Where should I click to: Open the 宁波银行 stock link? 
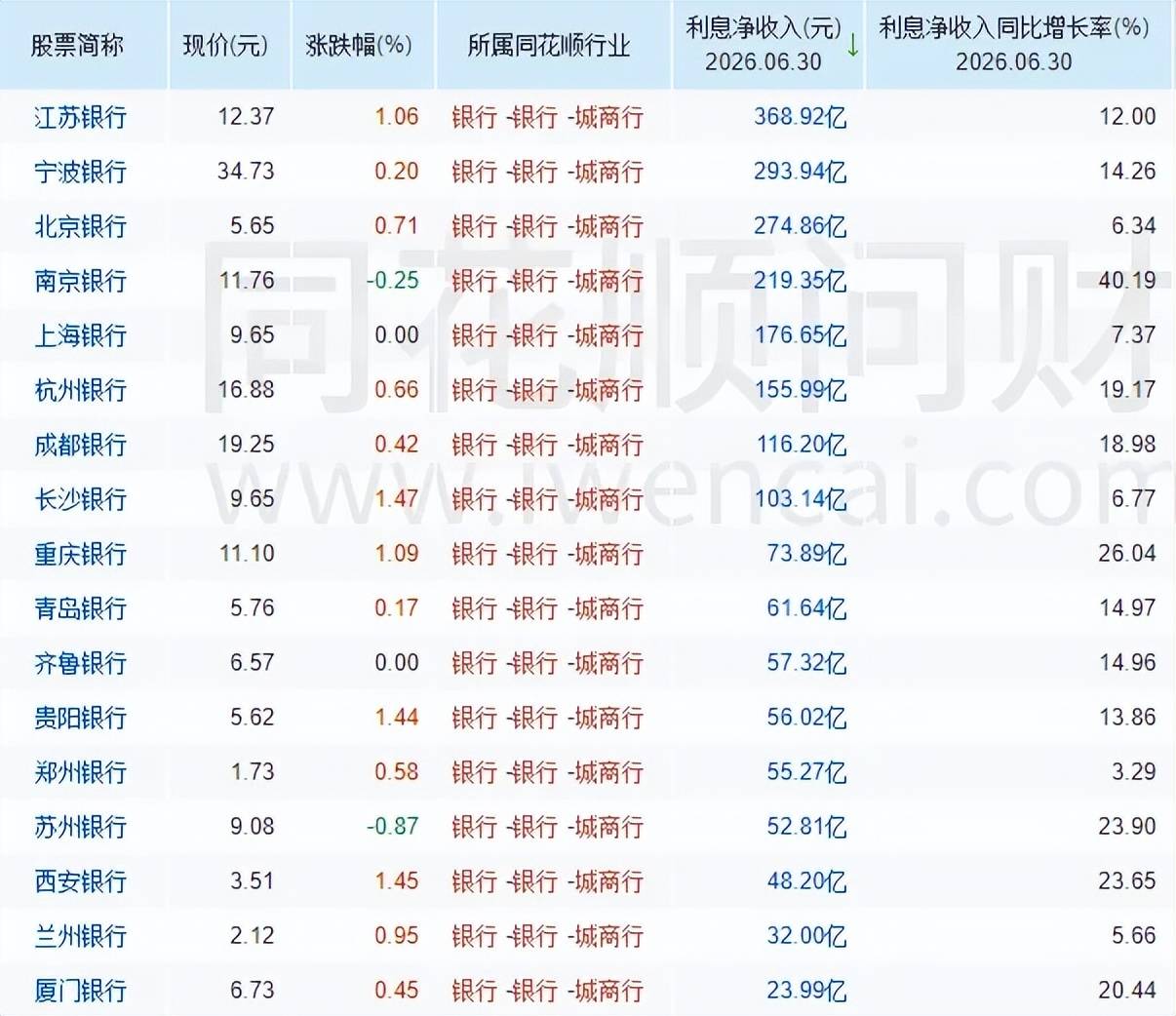(x=80, y=172)
